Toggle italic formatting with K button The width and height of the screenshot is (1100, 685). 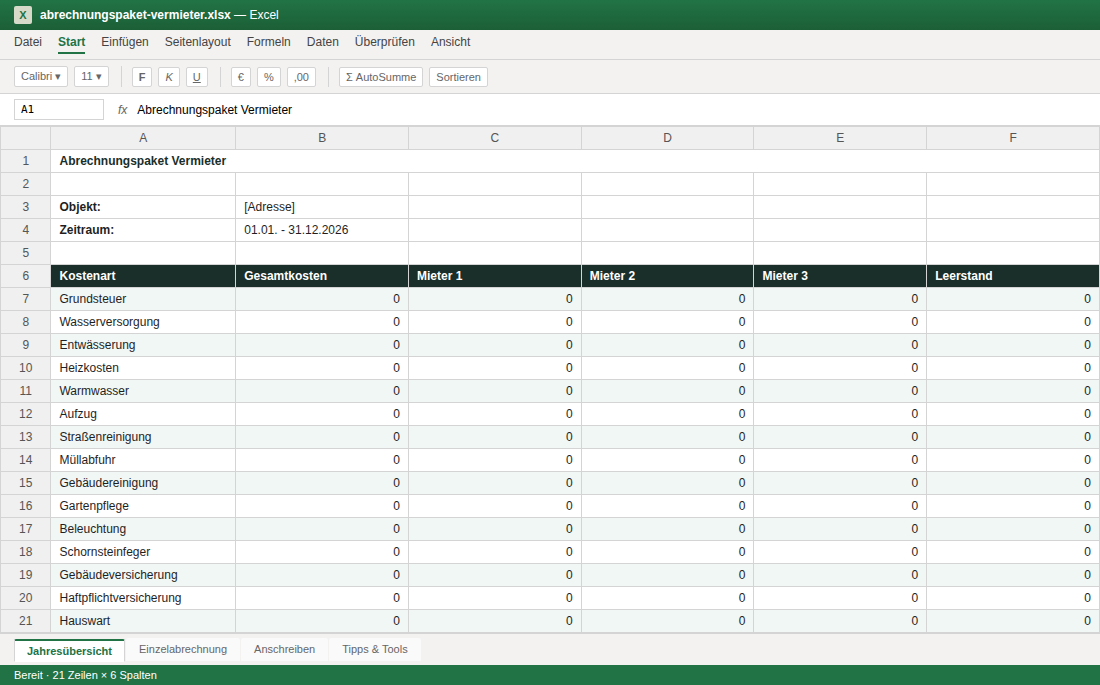[x=169, y=77]
